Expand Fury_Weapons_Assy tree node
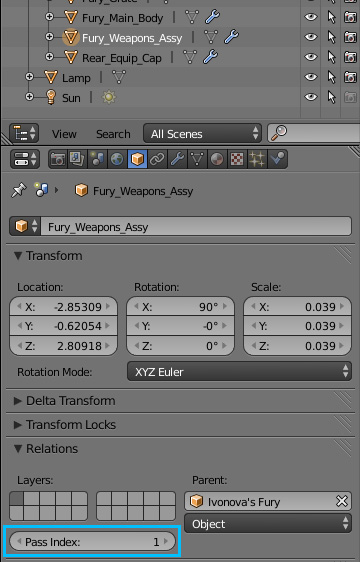The height and width of the screenshot is (562, 360). tap(49, 37)
